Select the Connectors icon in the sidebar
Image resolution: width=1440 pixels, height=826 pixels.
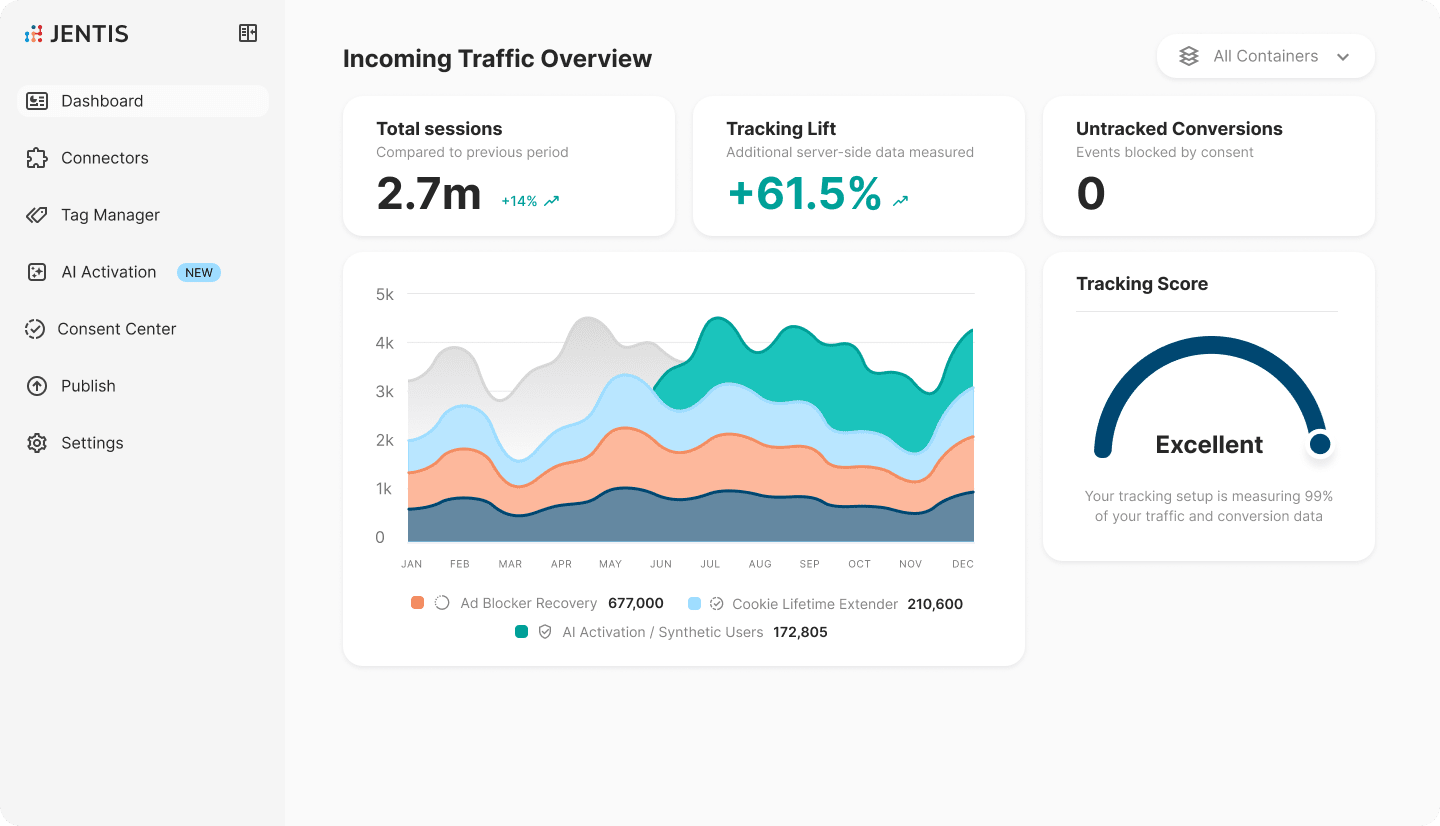point(37,158)
